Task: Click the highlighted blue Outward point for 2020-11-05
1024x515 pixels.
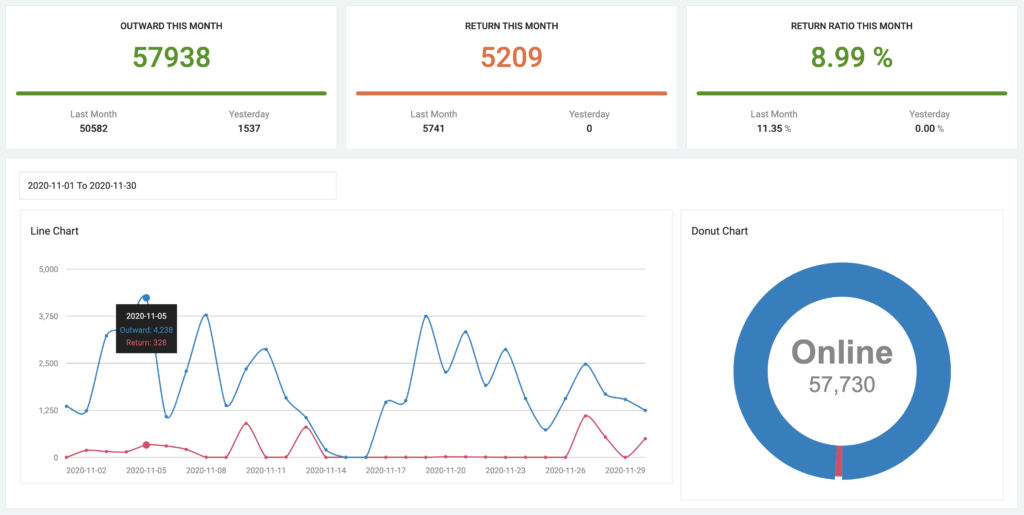Action: (146, 298)
